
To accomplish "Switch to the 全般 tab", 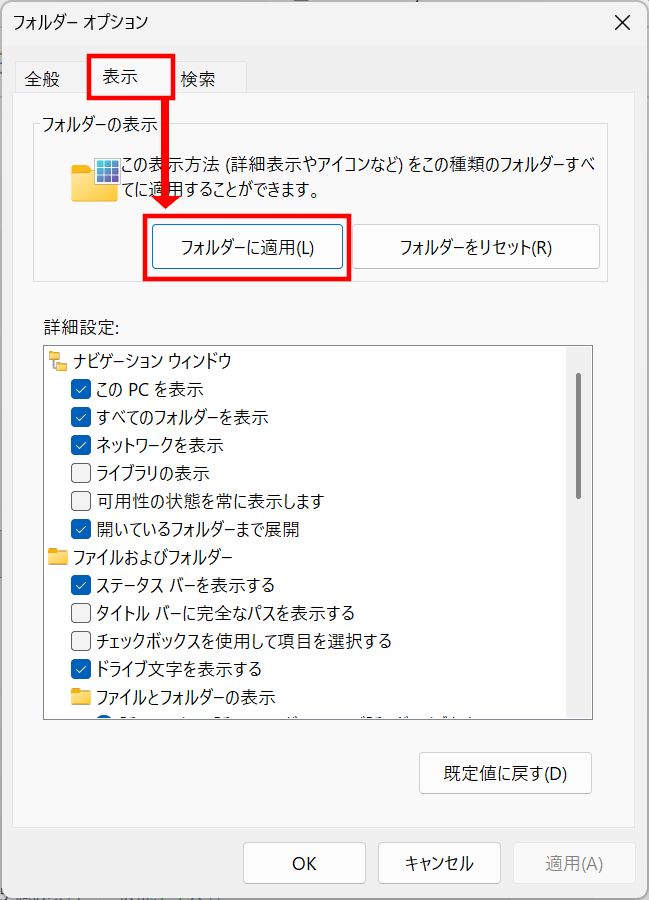I will [x=42, y=79].
